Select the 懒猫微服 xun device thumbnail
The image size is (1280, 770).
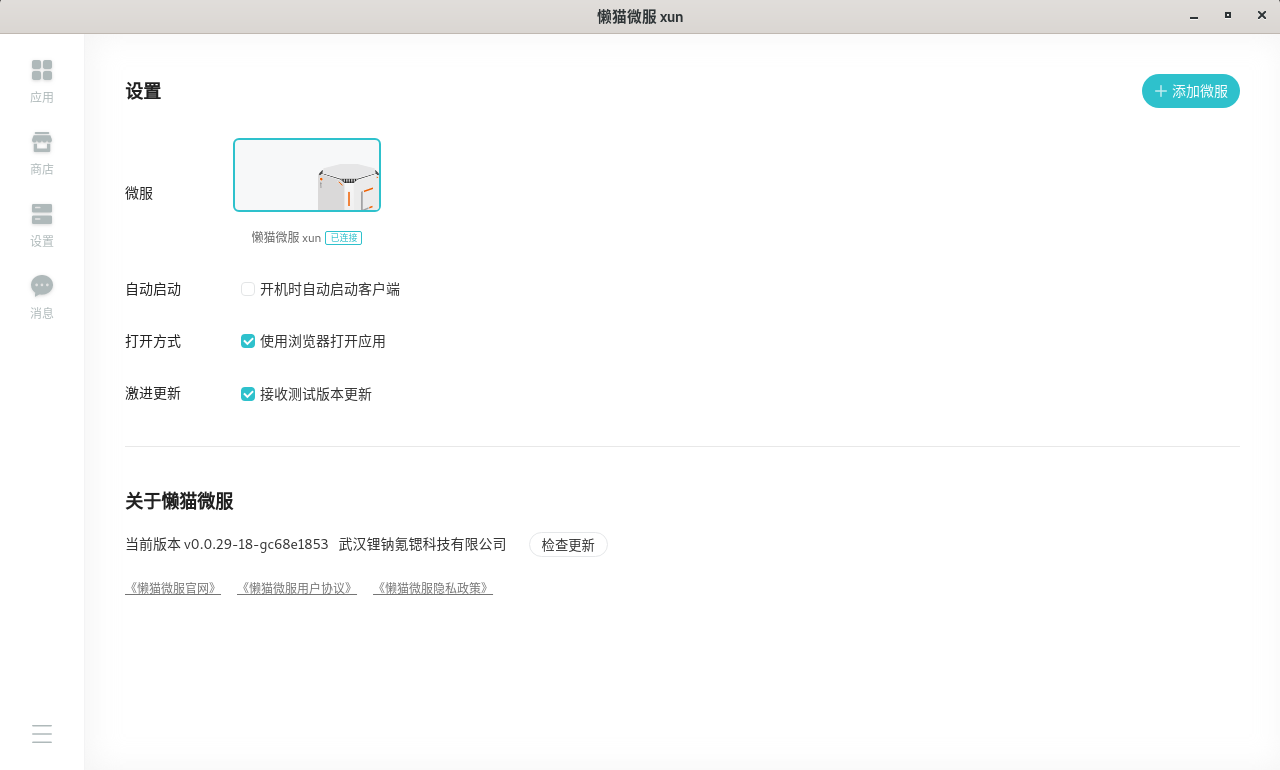(307, 175)
